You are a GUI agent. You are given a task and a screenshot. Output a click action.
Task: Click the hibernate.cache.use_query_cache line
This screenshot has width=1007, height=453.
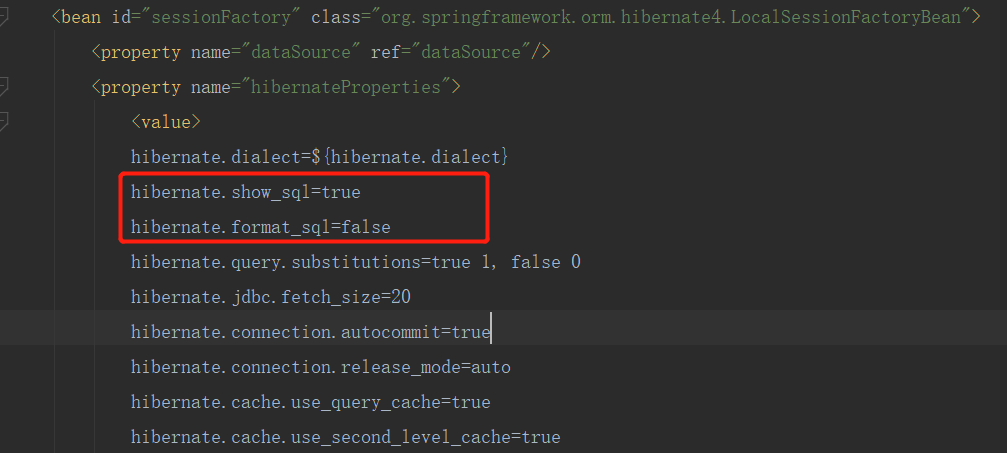tap(310, 402)
